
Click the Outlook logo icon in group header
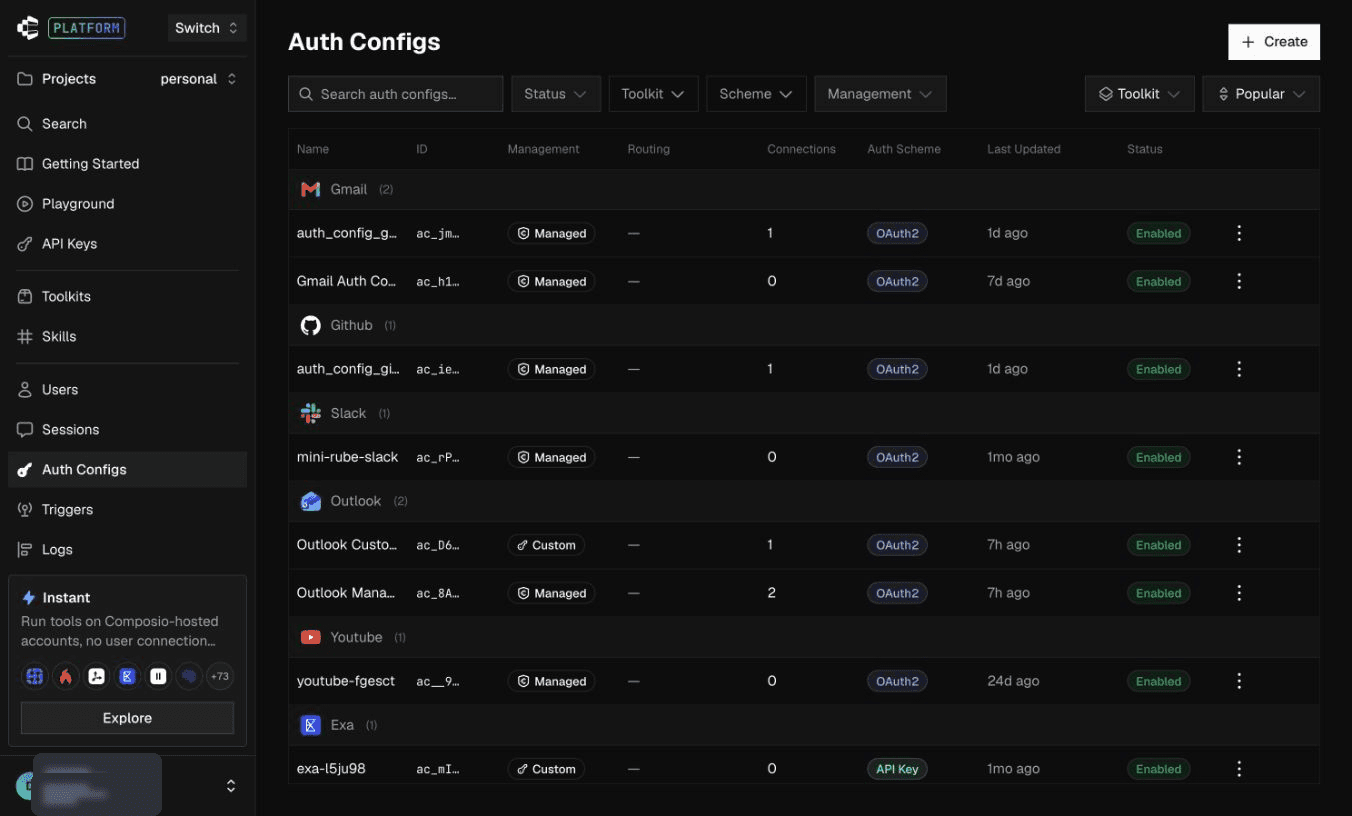pyautogui.click(x=311, y=501)
